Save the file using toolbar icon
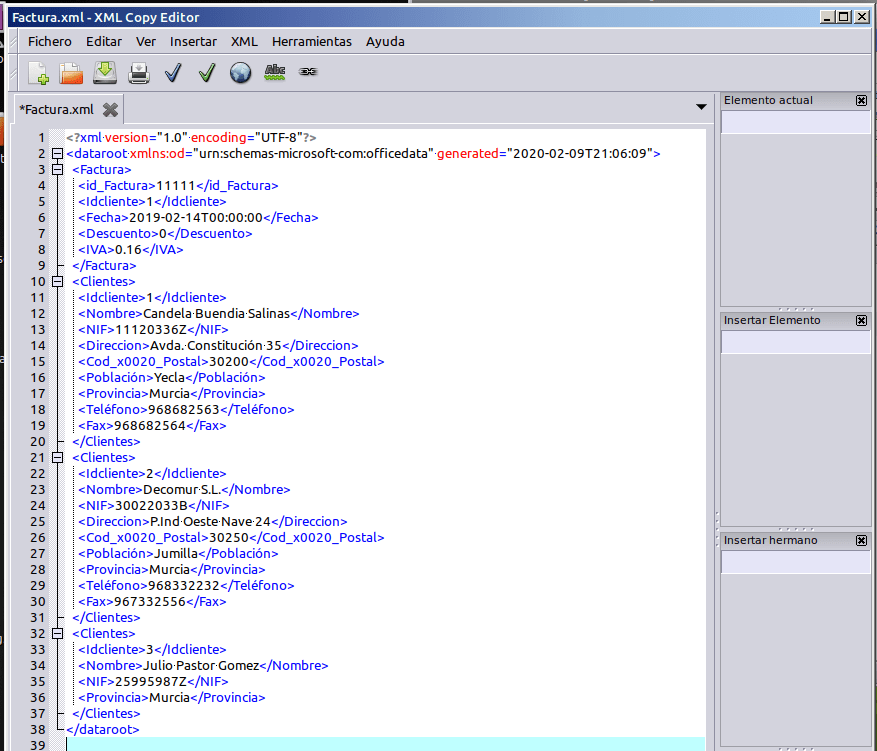This screenshot has width=877, height=751. tap(105, 72)
